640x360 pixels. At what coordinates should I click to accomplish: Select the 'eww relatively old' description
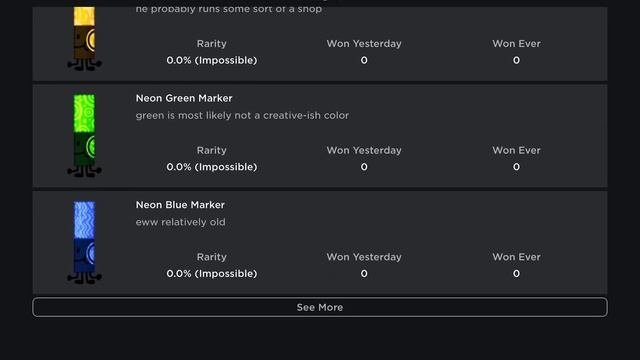pos(180,222)
